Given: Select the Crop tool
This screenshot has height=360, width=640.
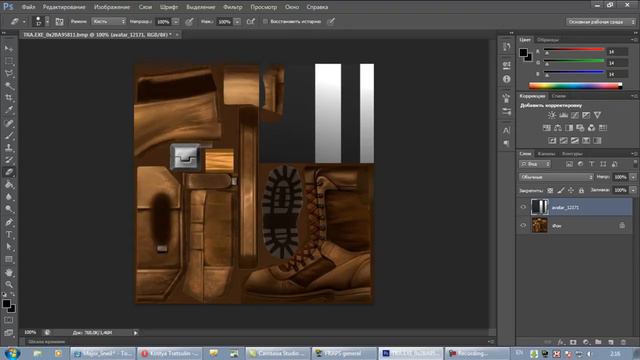Looking at the screenshot, I should 9,98.
